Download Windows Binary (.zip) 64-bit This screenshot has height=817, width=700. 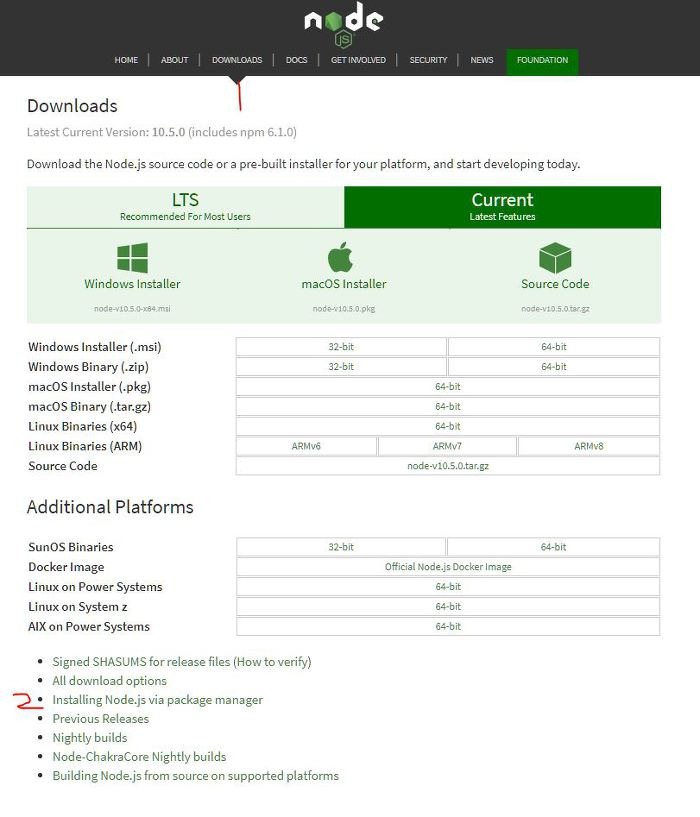coord(554,366)
